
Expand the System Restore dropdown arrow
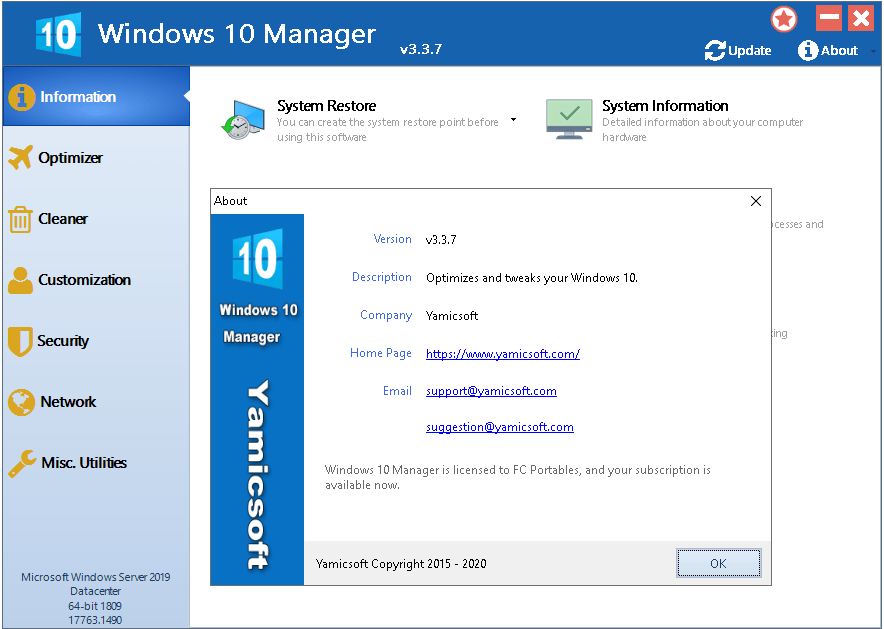click(x=513, y=119)
